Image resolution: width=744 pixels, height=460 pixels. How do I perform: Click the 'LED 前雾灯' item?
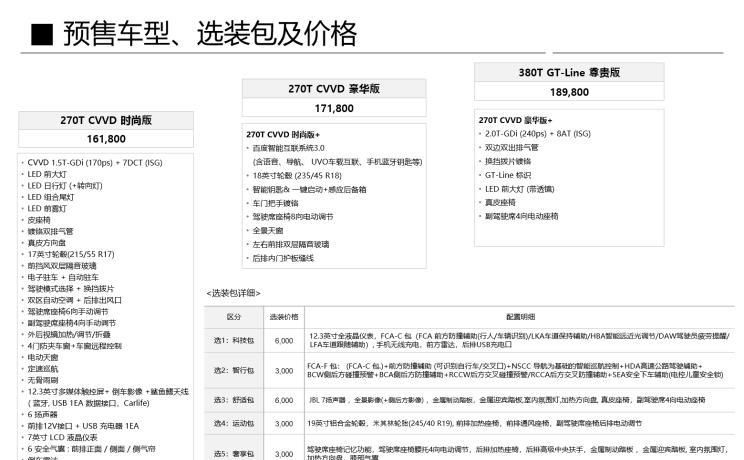(x=47, y=208)
